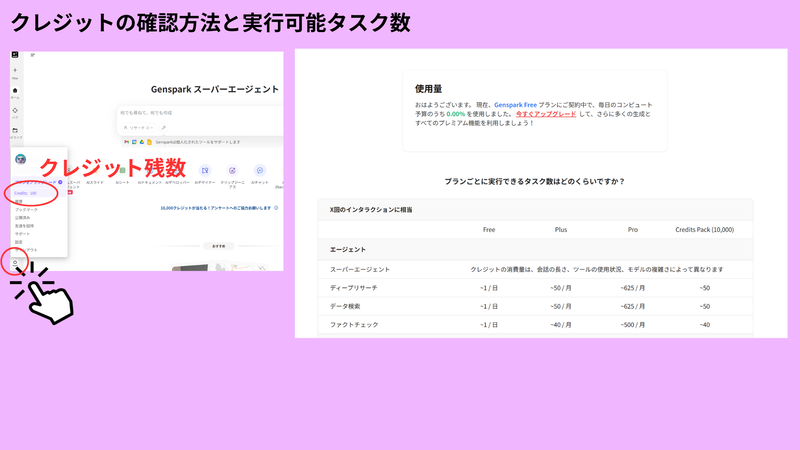Click the Free column header
Viewport: 800px width, 450px height.
coord(489,230)
